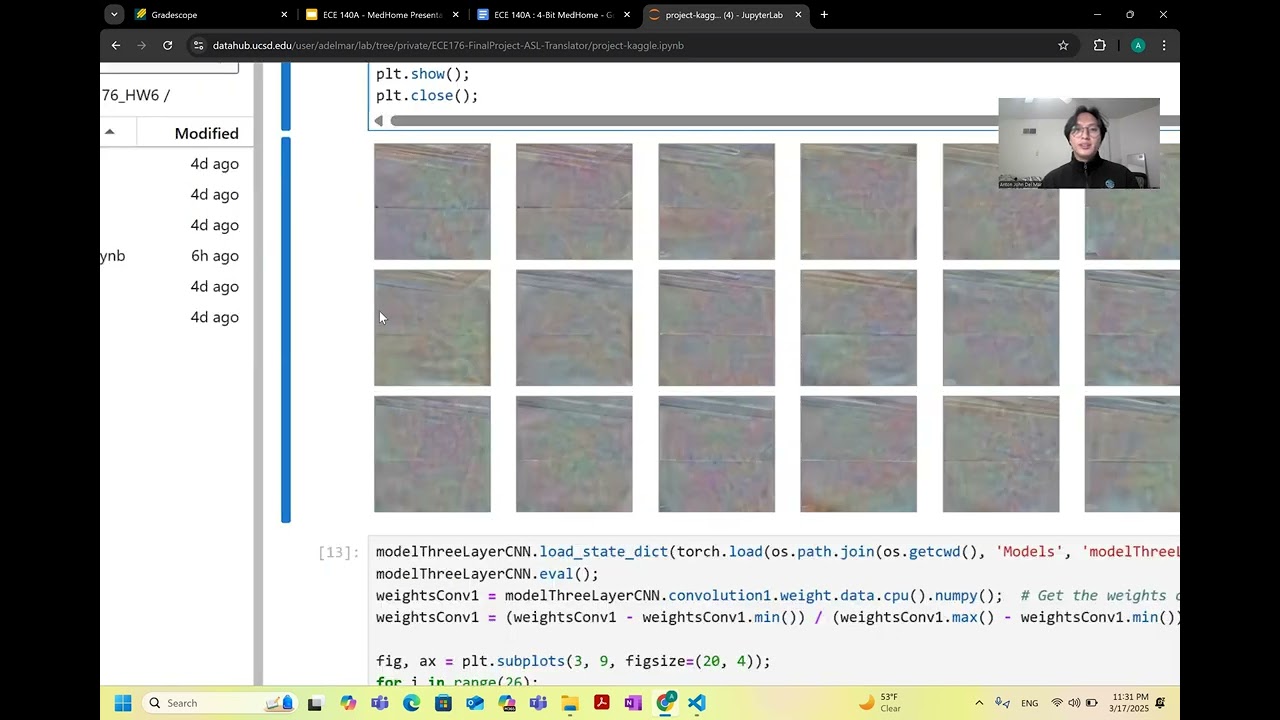The image size is (1280, 720).
Task: Collapse the code cell with plt.show()
Action: [286, 97]
